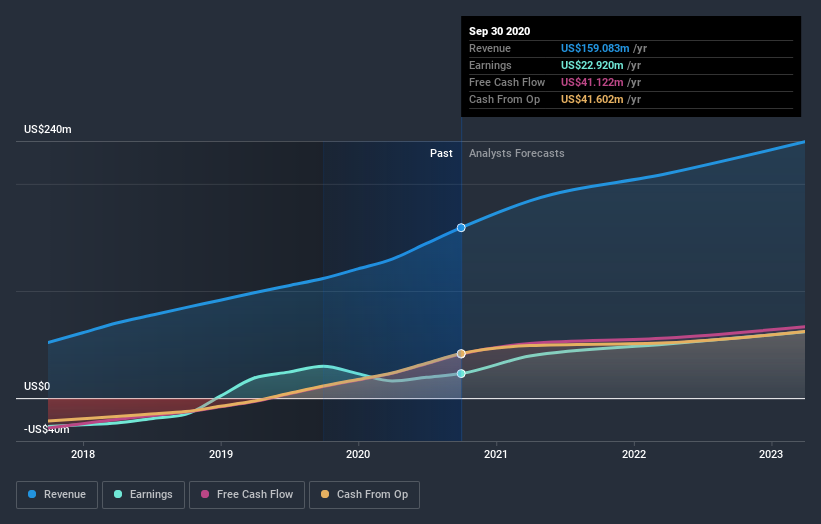Click the Free Cash Flow label in tooltip
Screen dimensions: 821x524
[507, 82]
